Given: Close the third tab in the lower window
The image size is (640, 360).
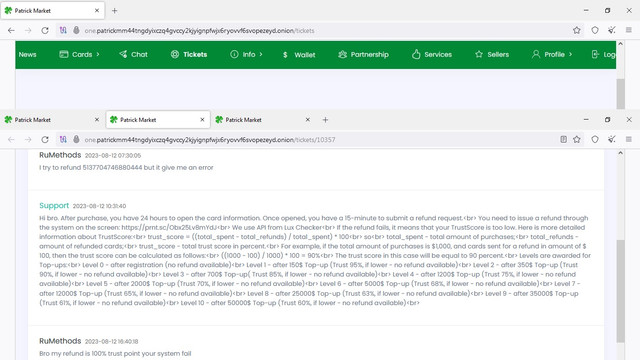Looking at the screenshot, I should (x=307, y=120).
